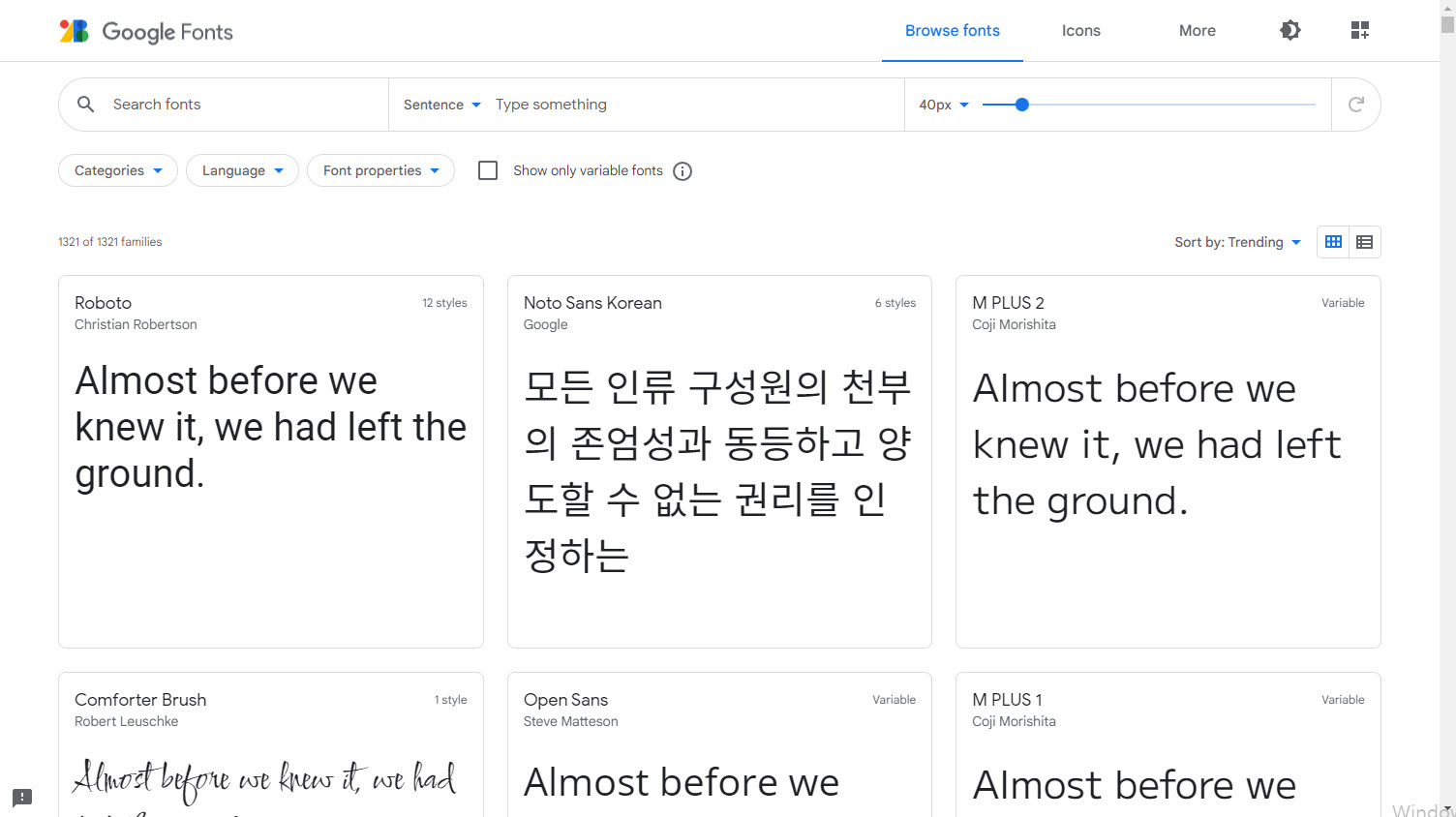Click the Variable label on M PLUS 2
This screenshot has width=1456, height=817.
point(1343,303)
